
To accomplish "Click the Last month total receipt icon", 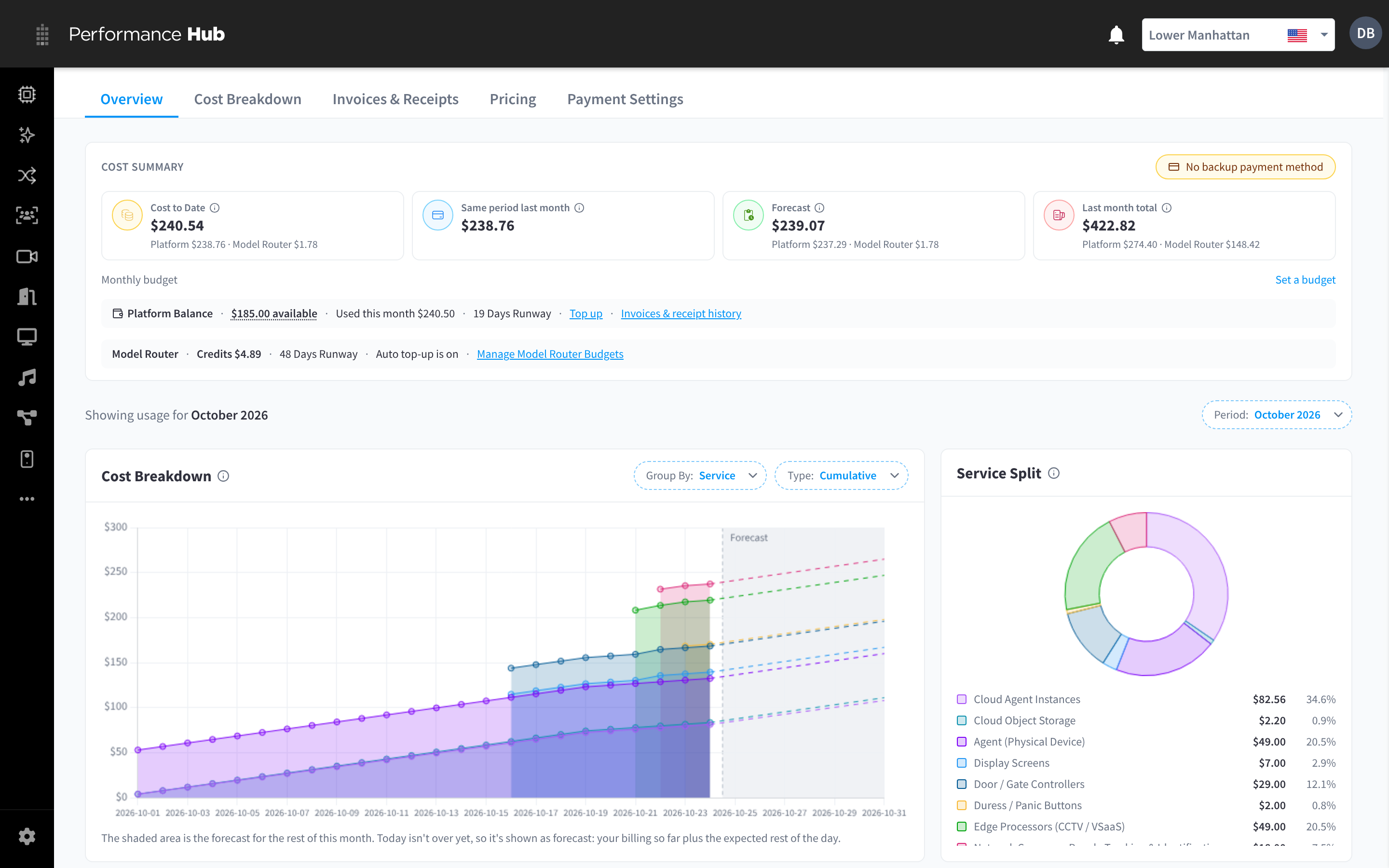I will (1059, 215).
